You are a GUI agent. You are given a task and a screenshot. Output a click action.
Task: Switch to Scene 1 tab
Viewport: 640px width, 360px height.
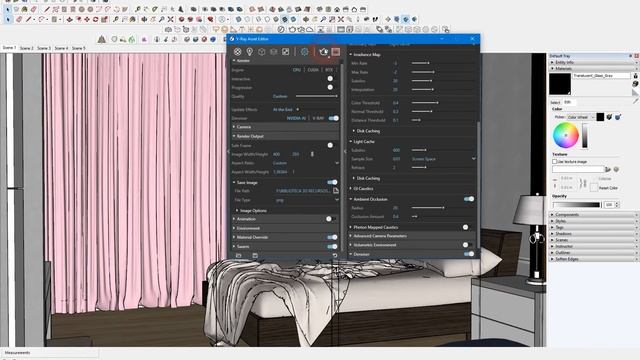[x=9, y=48]
